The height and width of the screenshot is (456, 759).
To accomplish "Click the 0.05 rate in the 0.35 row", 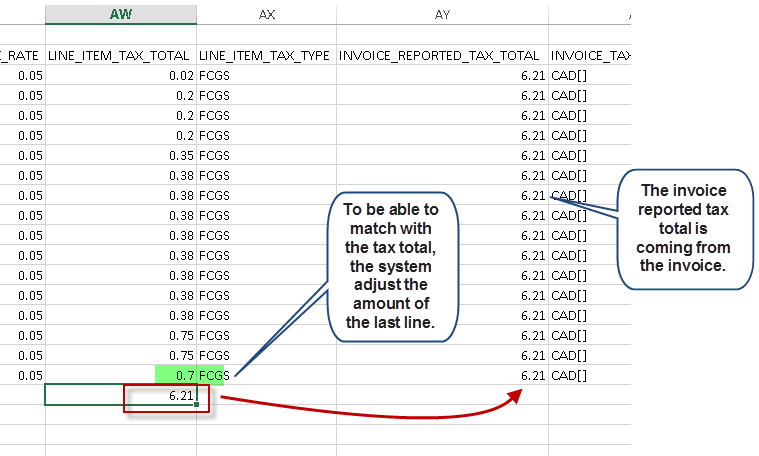I will 22,155.
